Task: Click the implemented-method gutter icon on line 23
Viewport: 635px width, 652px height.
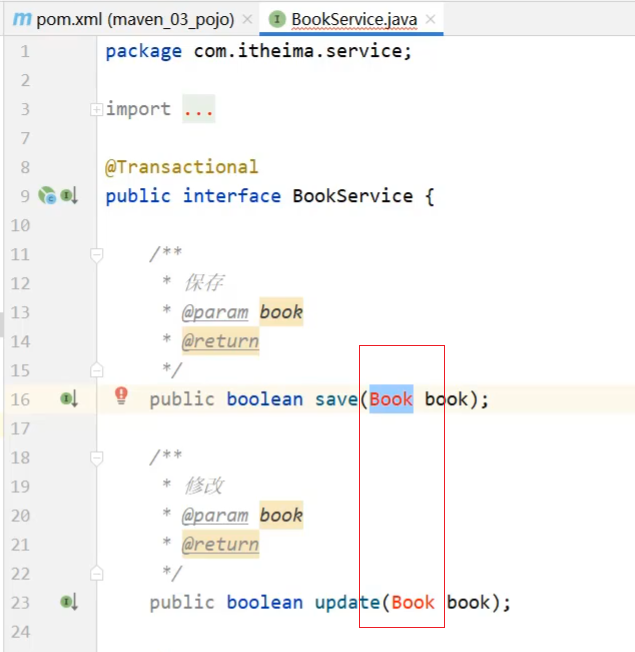Action: 68,602
